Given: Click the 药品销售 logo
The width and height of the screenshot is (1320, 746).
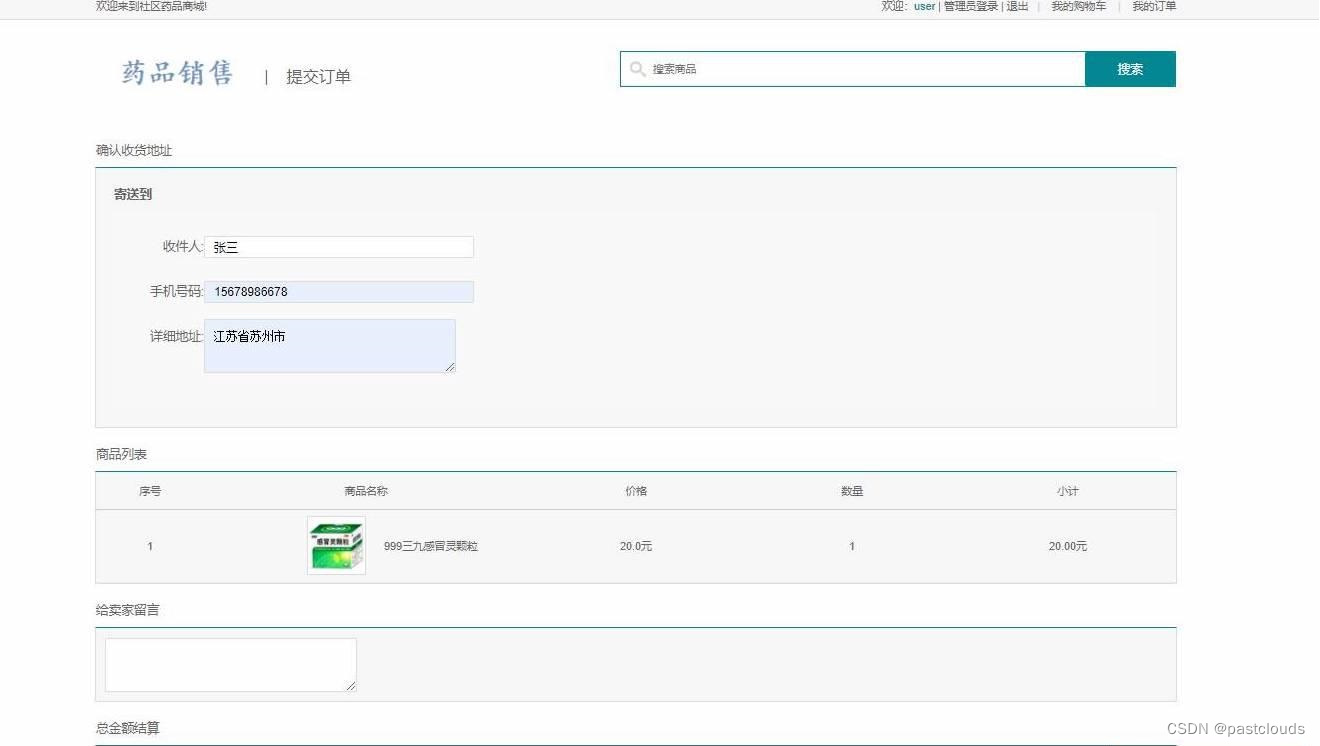Looking at the screenshot, I should (176, 72).
